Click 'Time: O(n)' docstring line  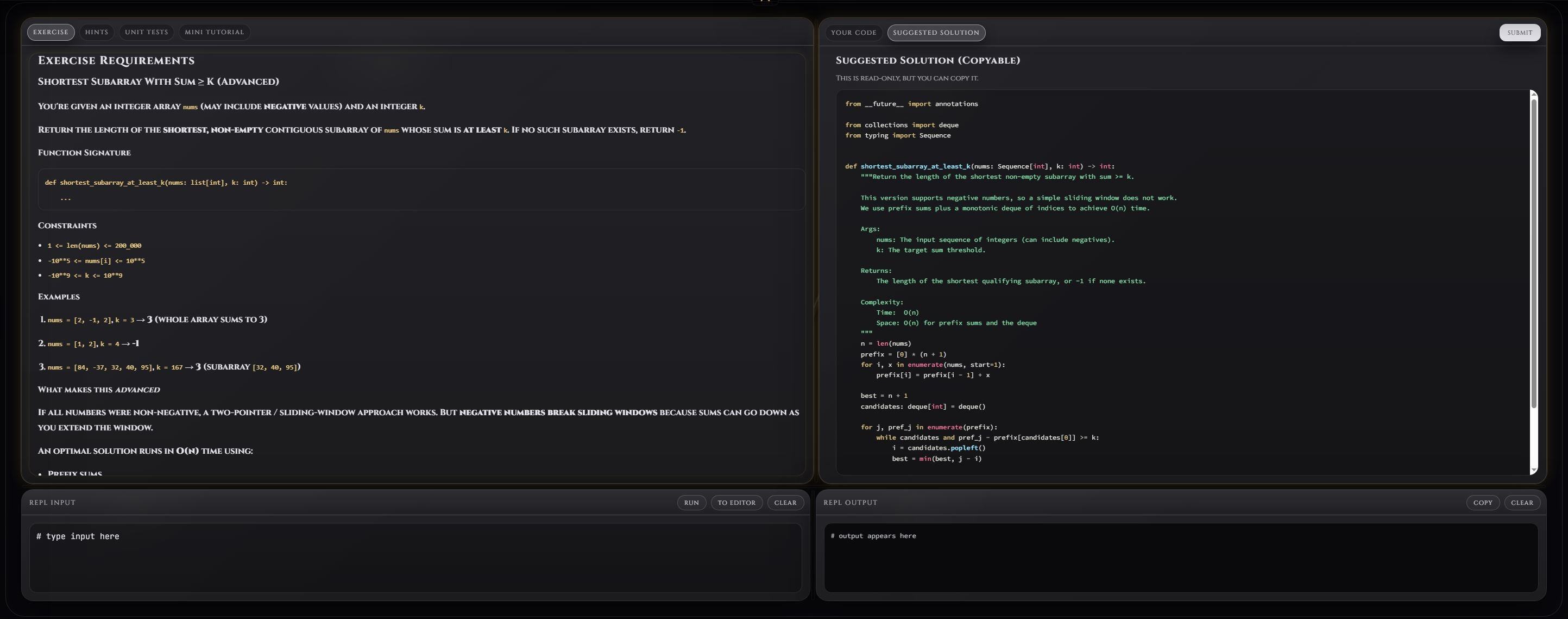897,312
